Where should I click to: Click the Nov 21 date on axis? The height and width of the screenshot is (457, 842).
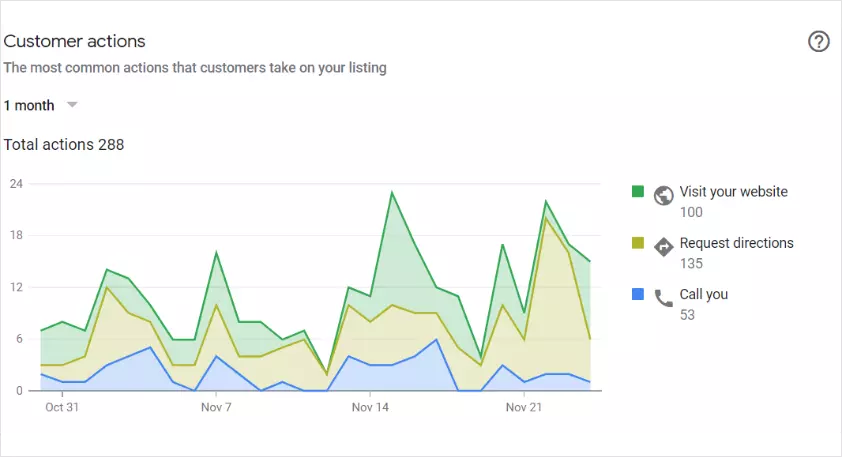click(x=524, y=408)
